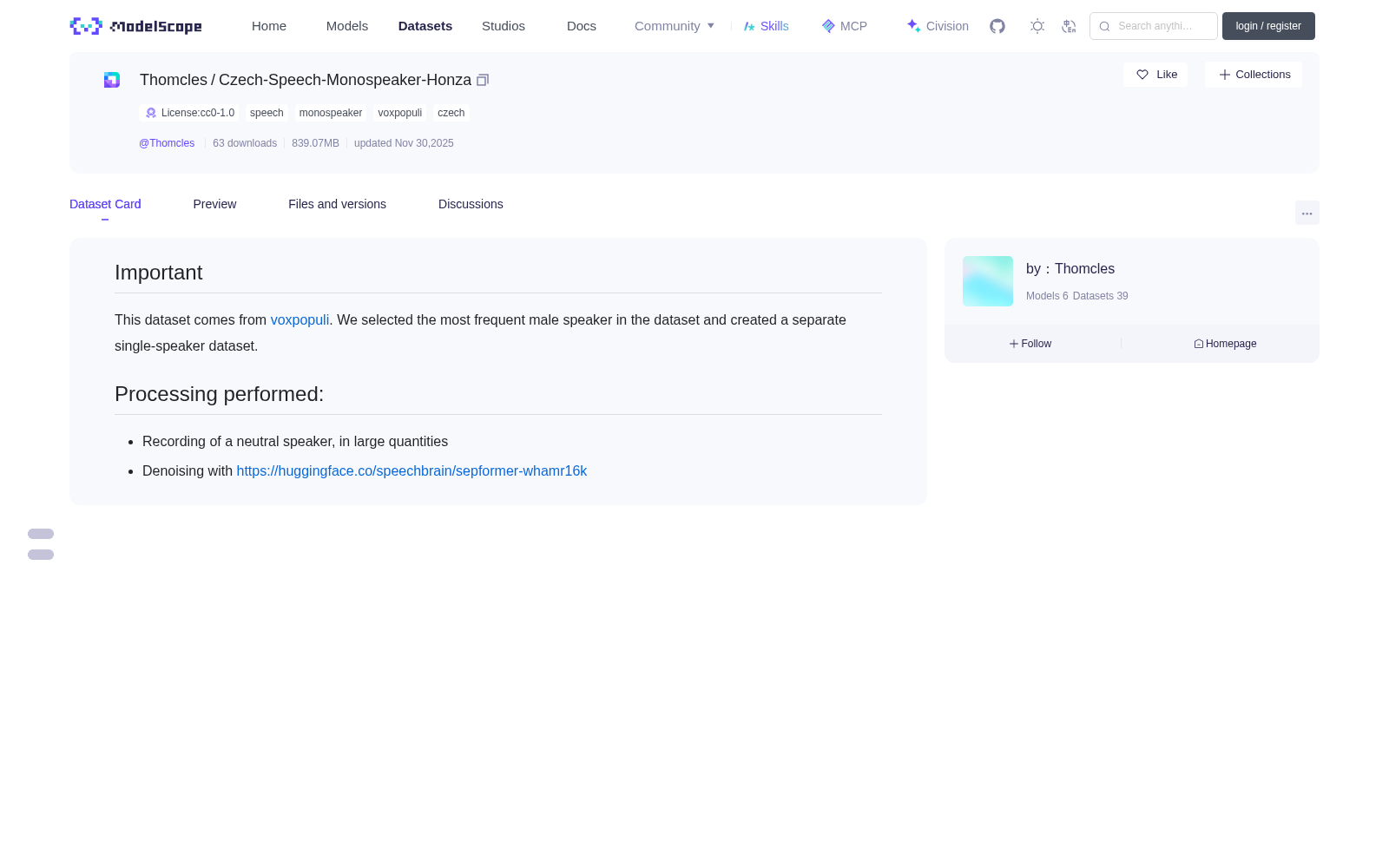Viewport: 1389px width, 868px height.
Task: Open the Datasets section
Action: point(425,26)
